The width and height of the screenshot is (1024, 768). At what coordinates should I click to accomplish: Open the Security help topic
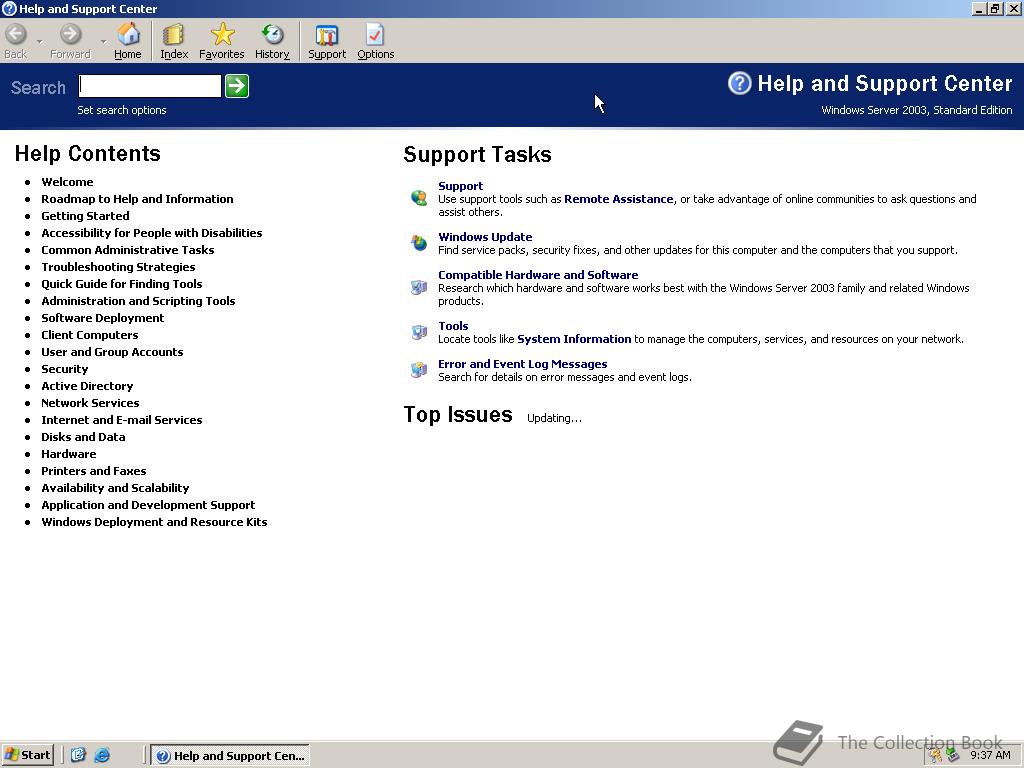[65, 368]
